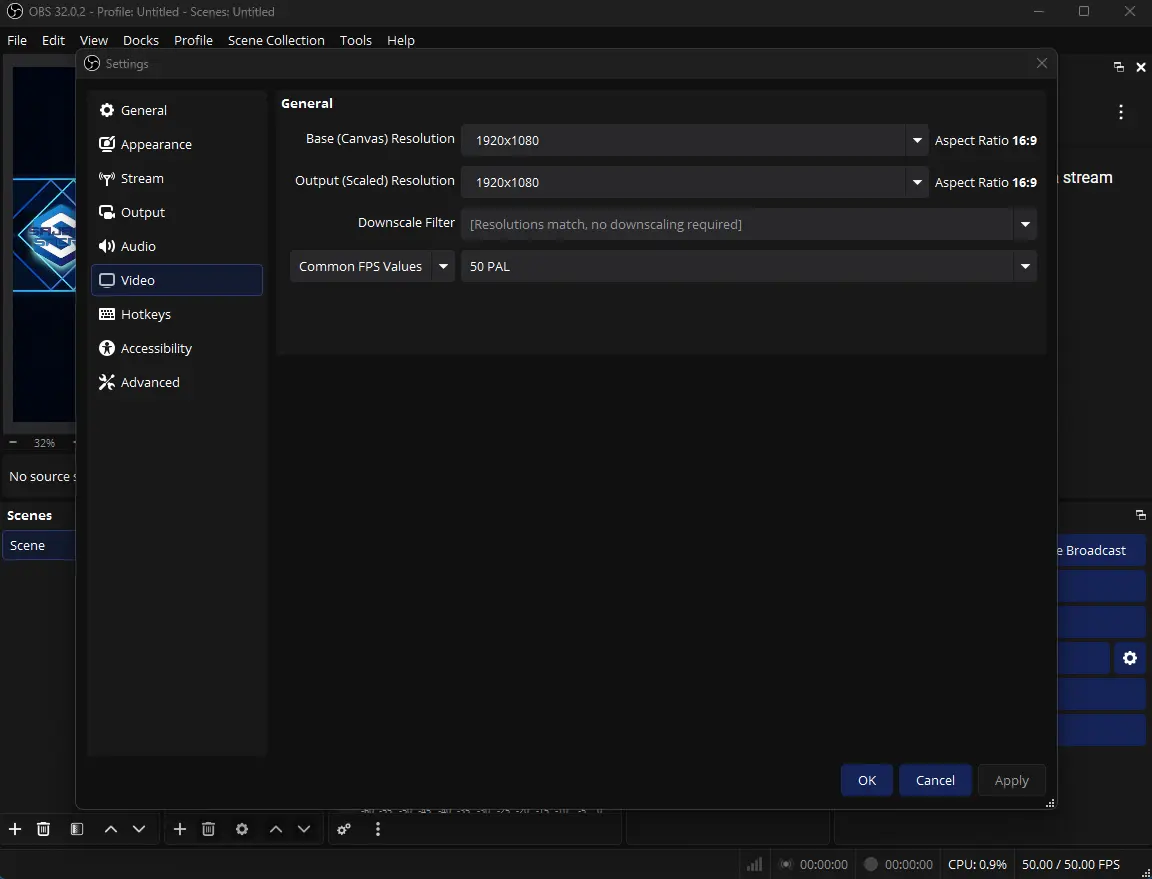Remove the selected scene using its trash icon
This screenshot has width=1152, height=879.
(44, 829)
